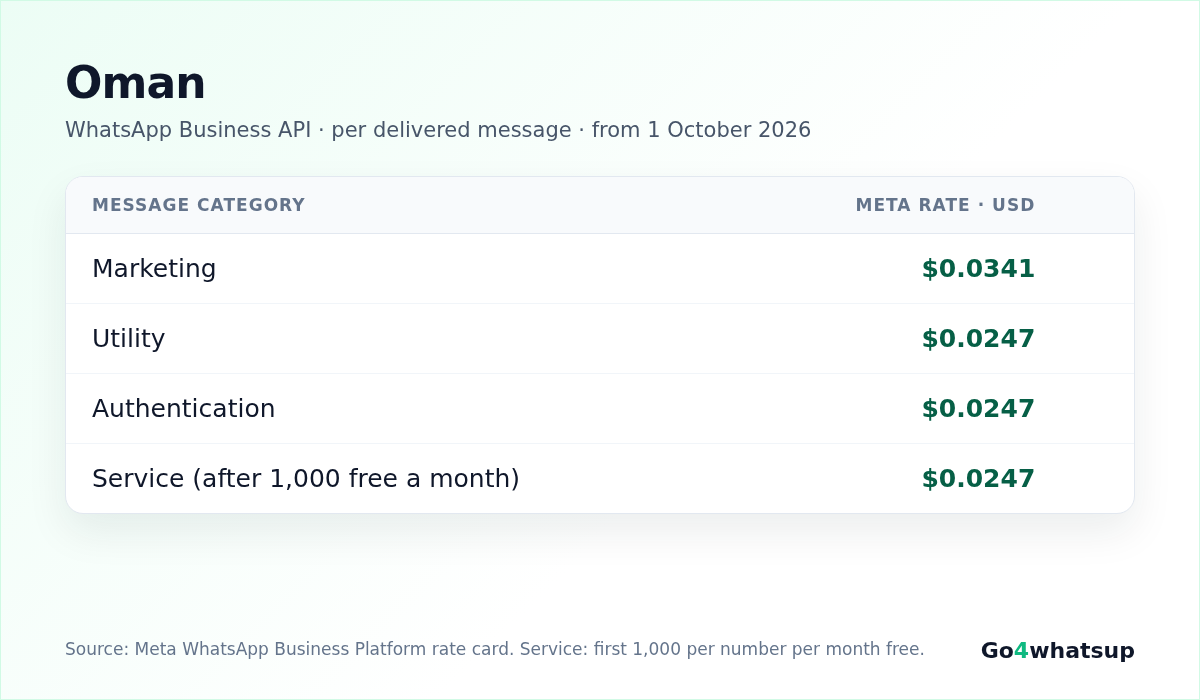The width and height of the screenshot is (1200, 700).
Task: Select the WhatsApp Business API subtitle line
Action: pos(438,130)
